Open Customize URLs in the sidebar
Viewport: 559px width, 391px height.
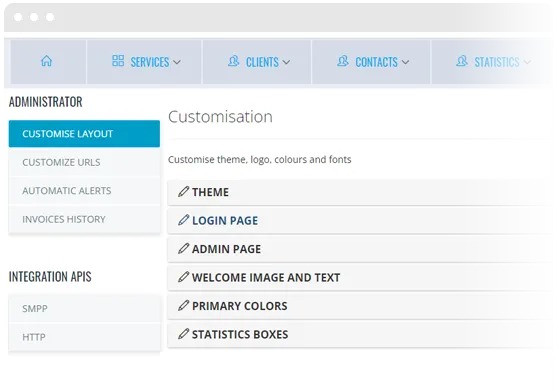pos(84,162)
